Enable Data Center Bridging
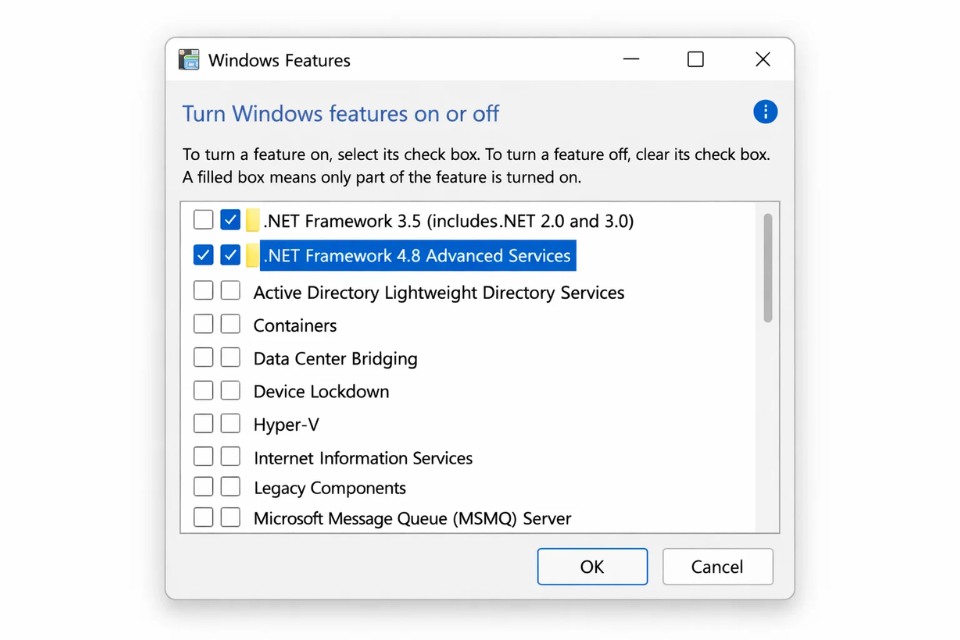The height and width of the screenshot is (640, 960). [x=231, y=357]
